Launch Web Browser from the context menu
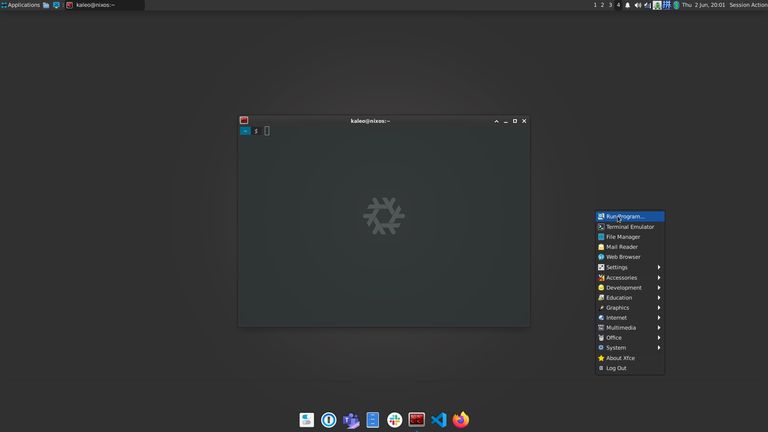This screenshot has width=768, height=432. 630,257
